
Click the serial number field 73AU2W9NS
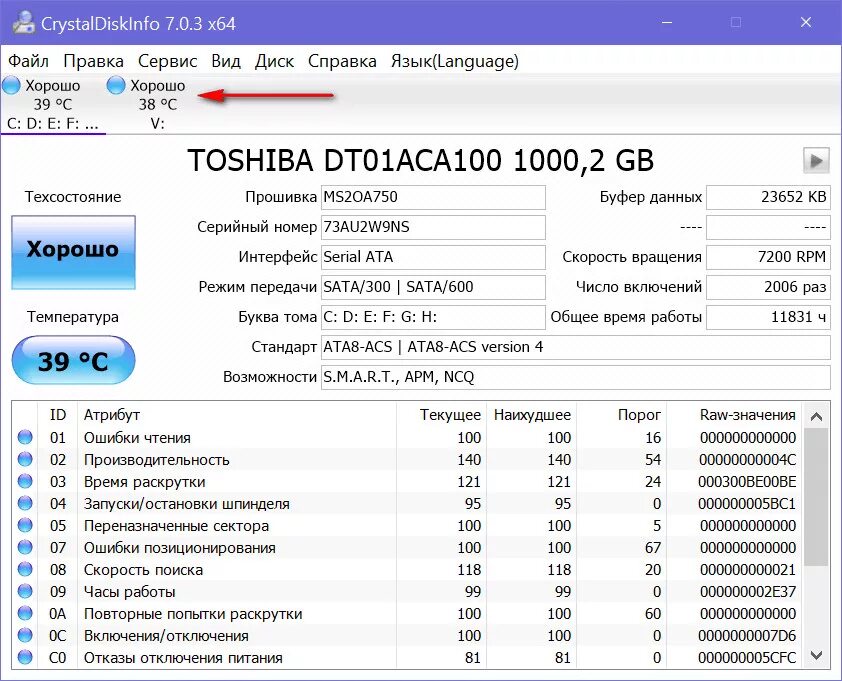click(x=433, y=227)
